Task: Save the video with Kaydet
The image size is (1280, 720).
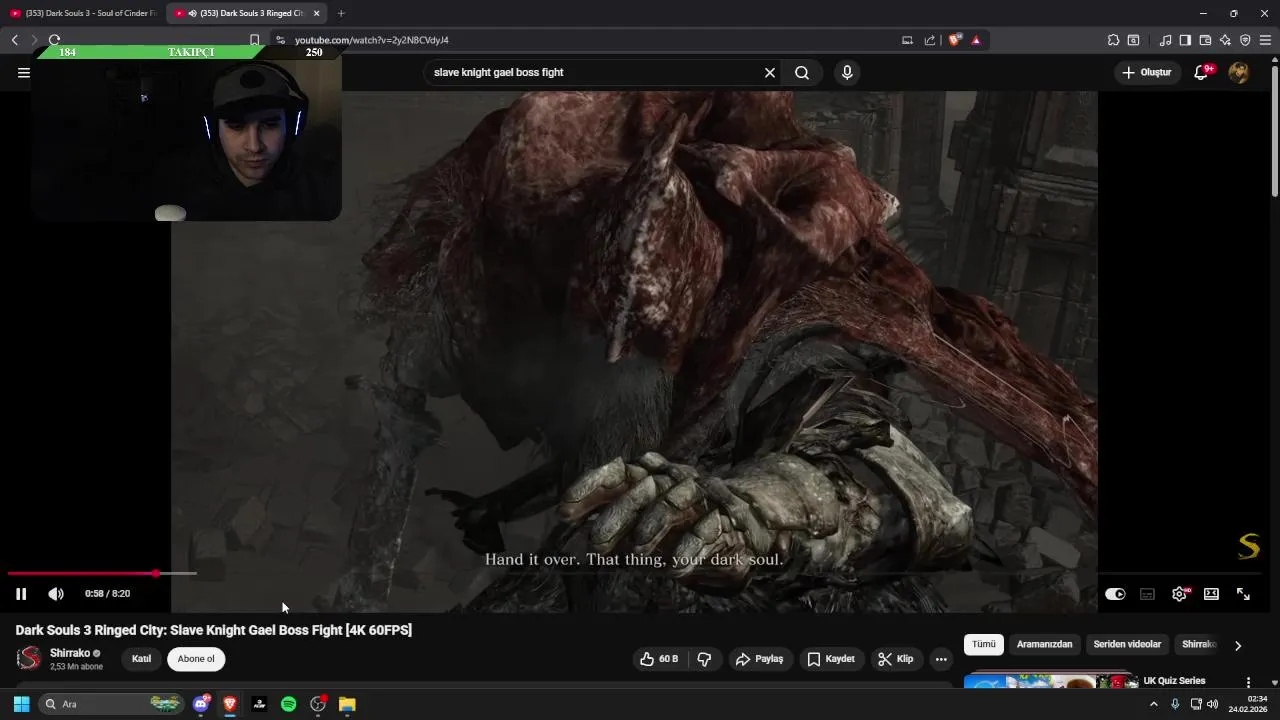Action: [830, 659]
